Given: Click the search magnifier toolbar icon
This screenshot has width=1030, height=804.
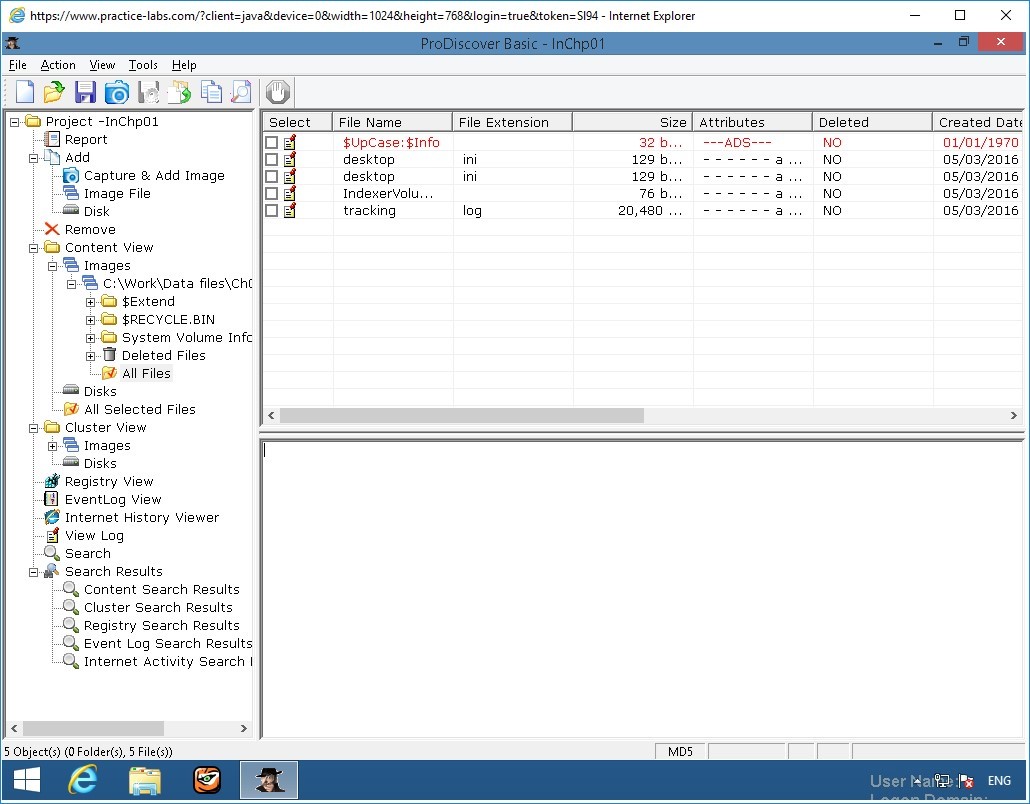Looking at the screenshot, I should click(242, 92).
